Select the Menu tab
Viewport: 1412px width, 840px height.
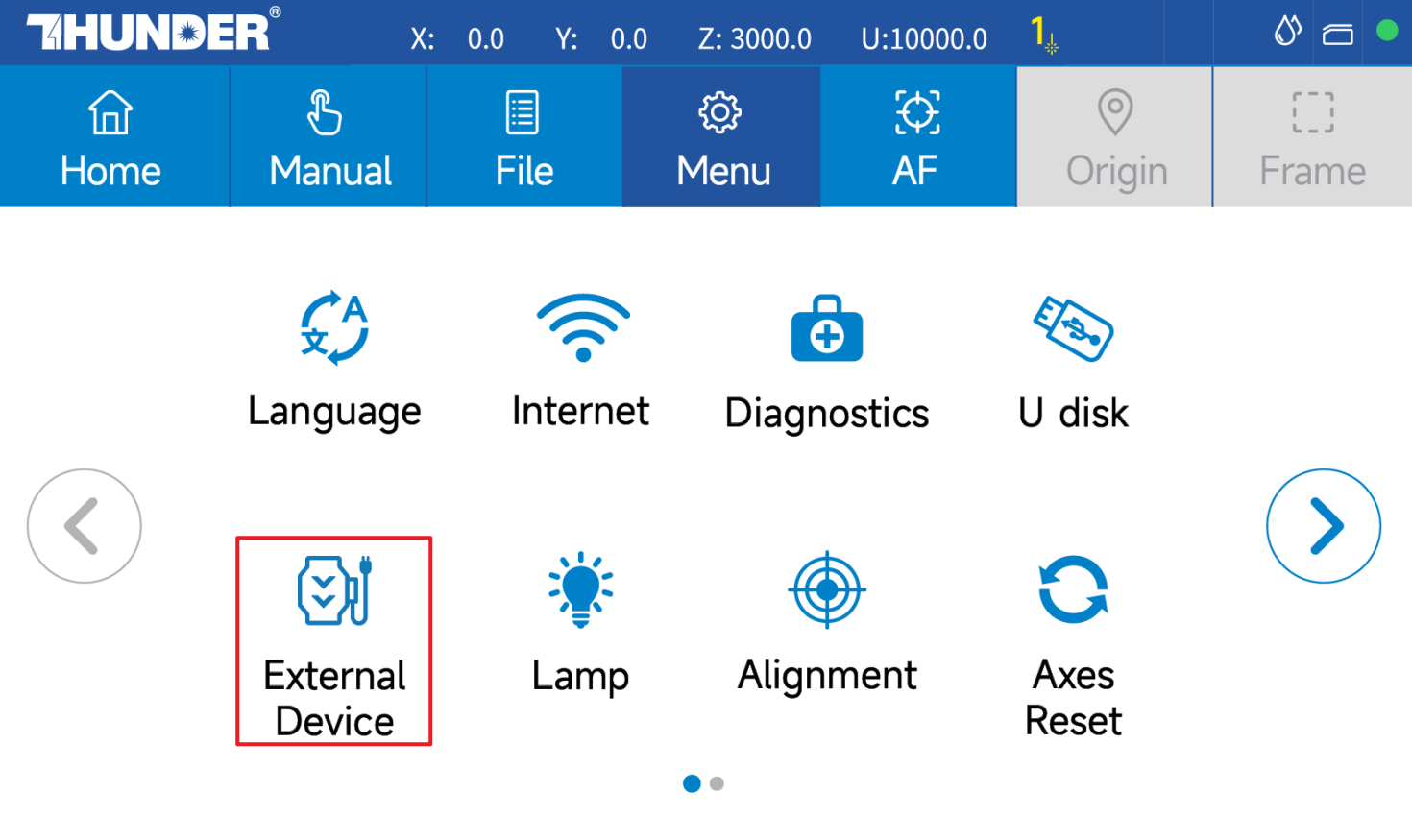click(722, 137)
